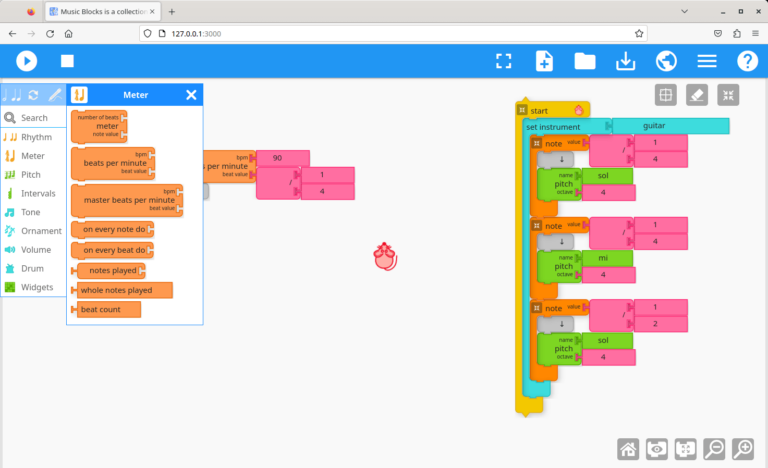Click the eraser clean icon
768x468 pixels.
[x=697, y=95]
